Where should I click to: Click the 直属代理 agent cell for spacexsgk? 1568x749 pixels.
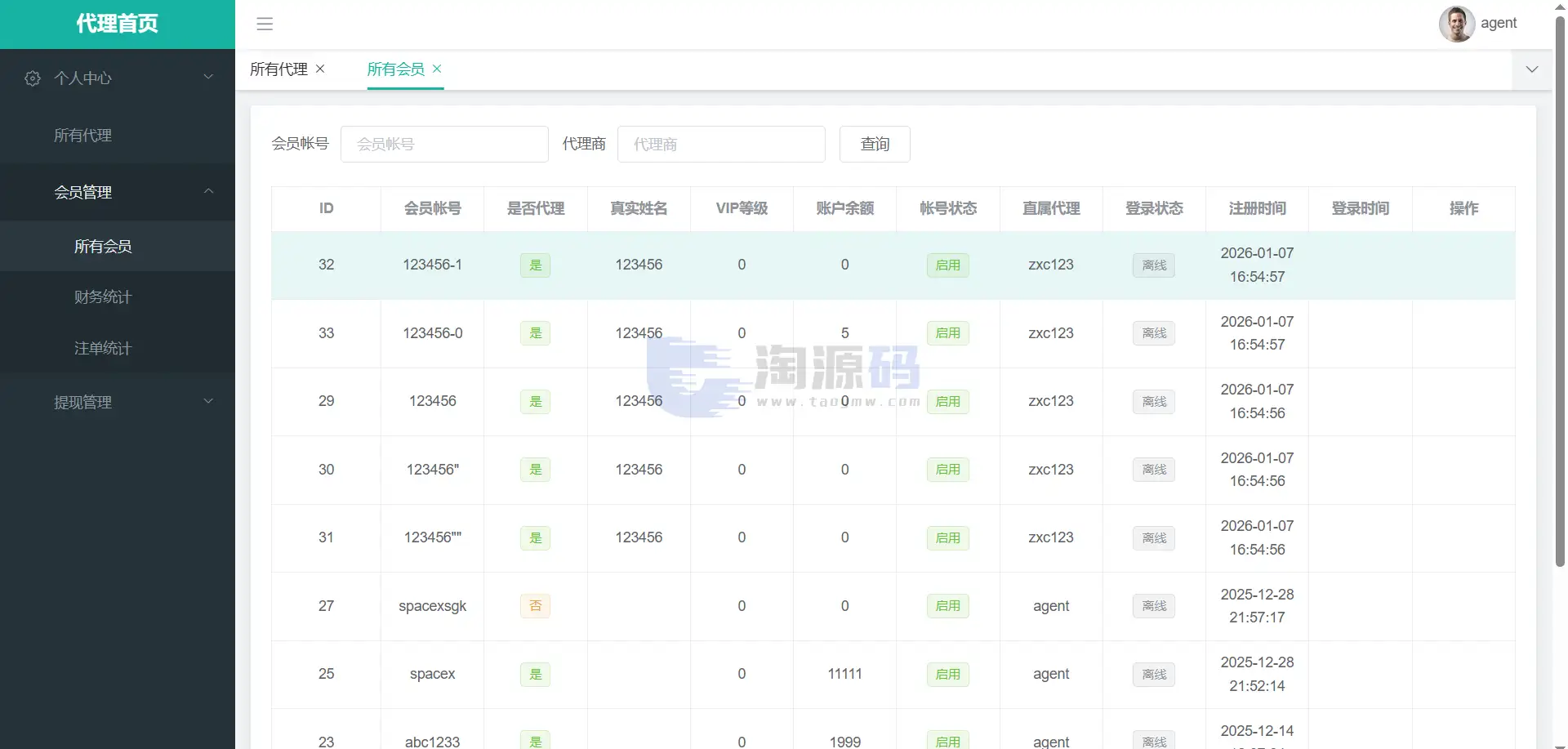click(1051, 606)
